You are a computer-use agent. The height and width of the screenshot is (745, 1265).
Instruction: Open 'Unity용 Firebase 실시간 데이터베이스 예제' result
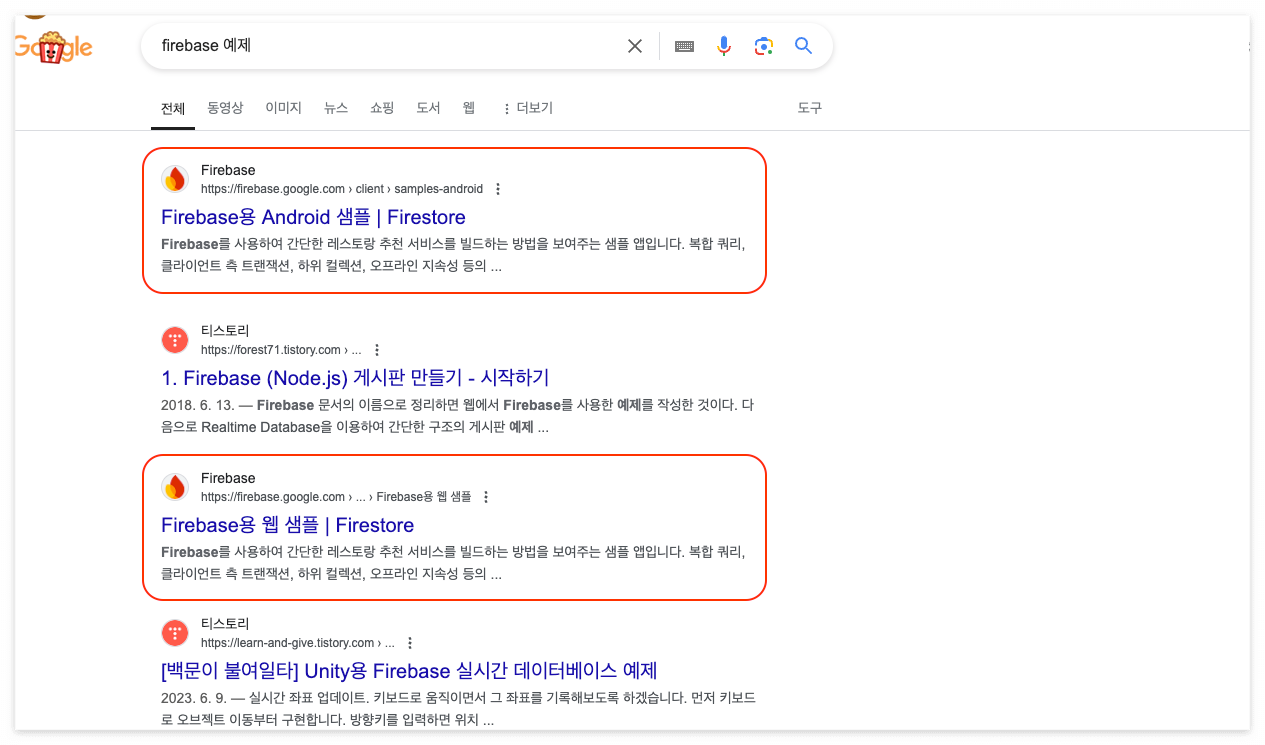click(x=409, y=670)
